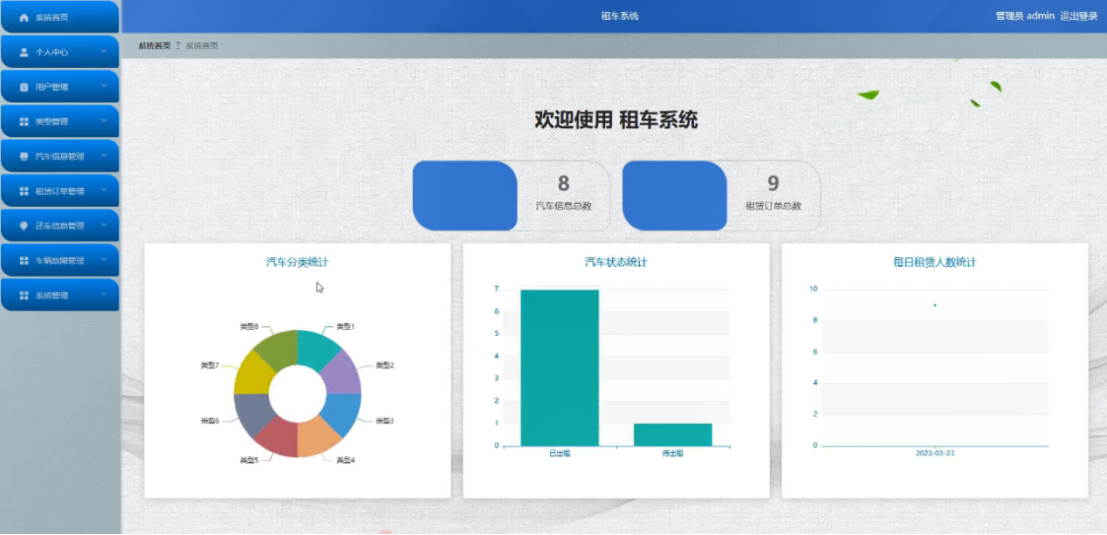
Task: Click the 类型5 chart label
Action: tap(249, 460)
